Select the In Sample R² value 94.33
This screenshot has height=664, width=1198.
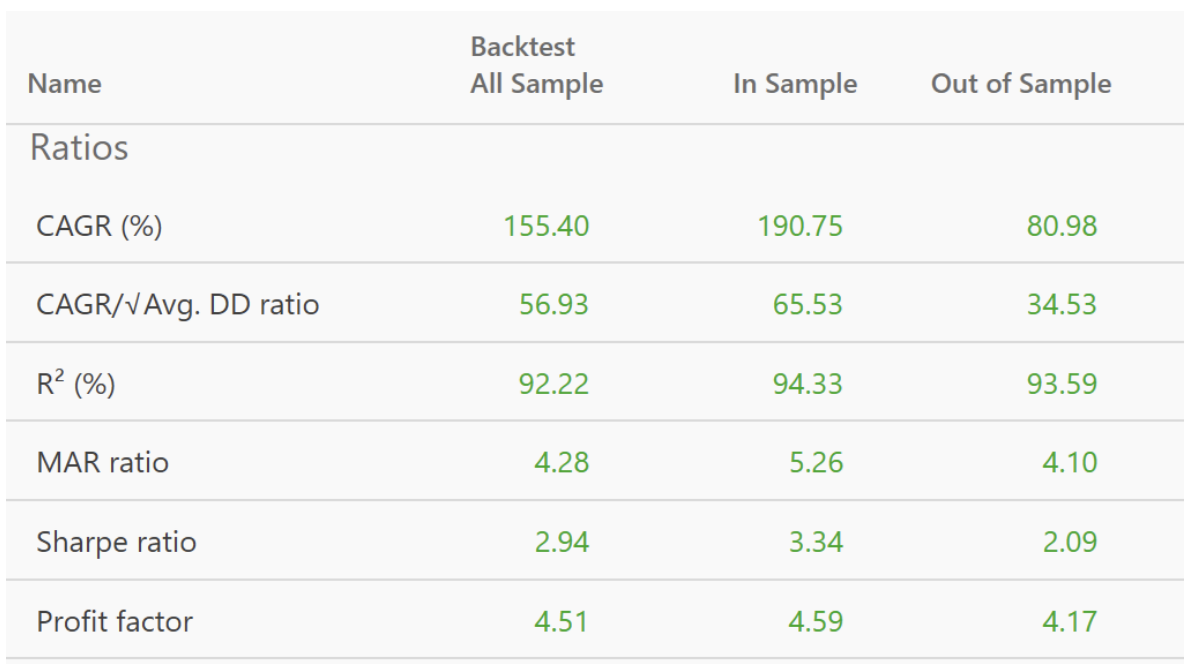(x=809, y=384)
